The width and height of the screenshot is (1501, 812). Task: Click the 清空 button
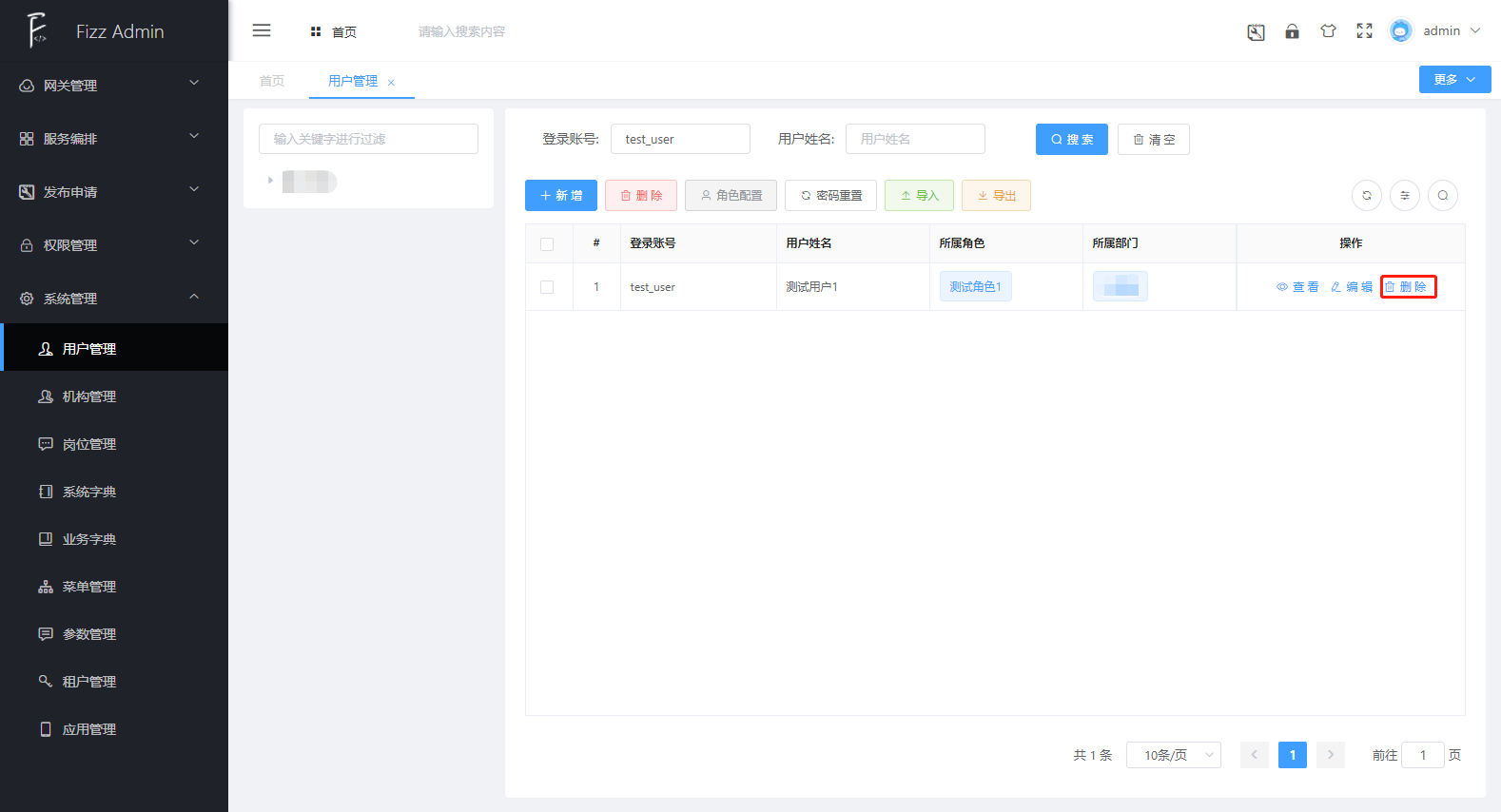click(x=1153, y=139)
